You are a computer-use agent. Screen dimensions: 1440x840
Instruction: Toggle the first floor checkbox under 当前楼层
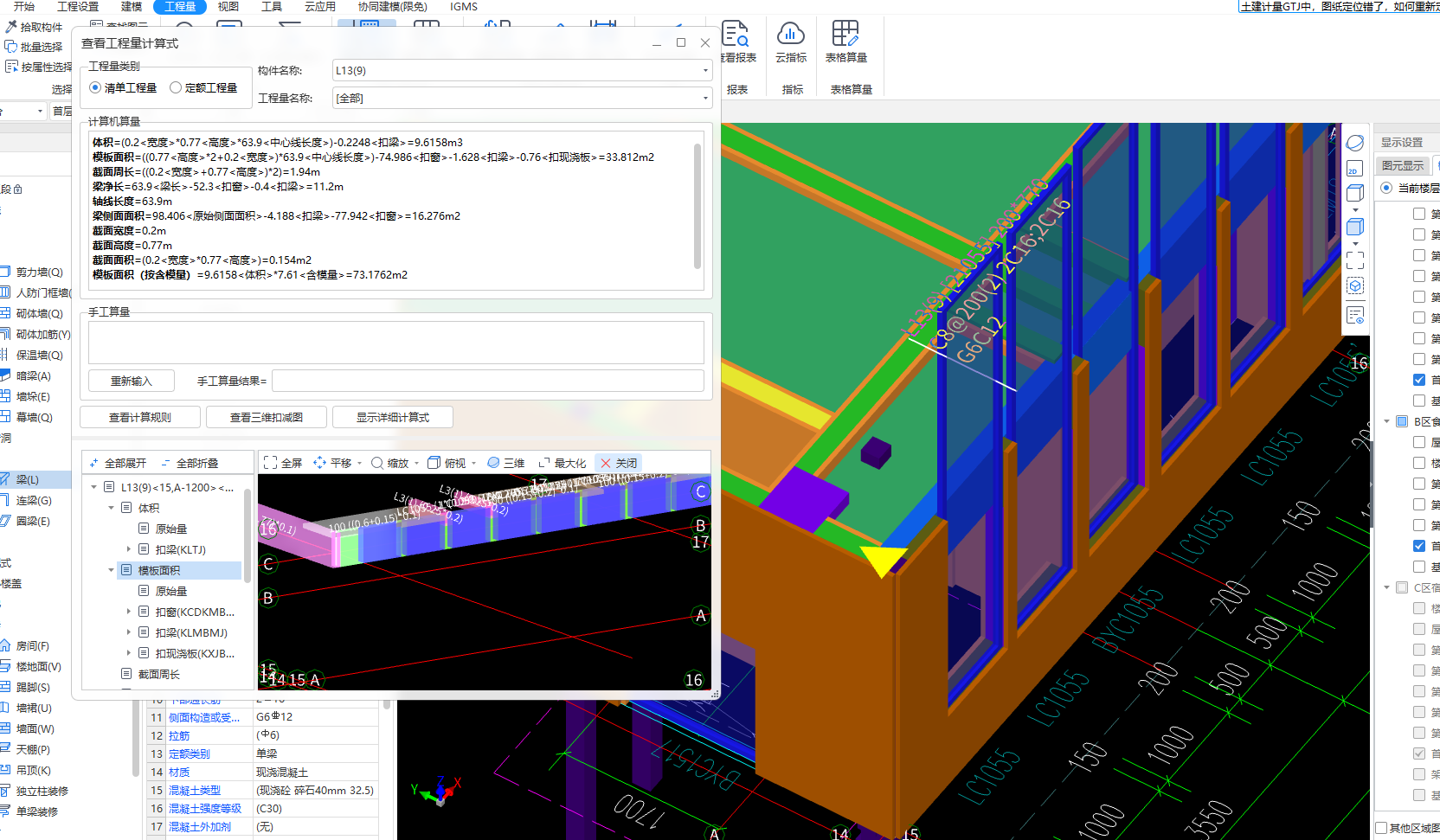(x=1419, y=214)
